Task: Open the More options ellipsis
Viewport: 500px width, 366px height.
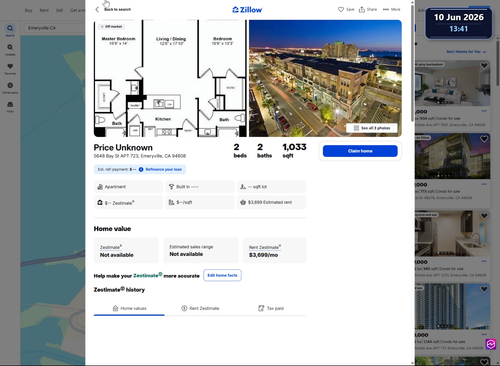Action: click(386, 9)
